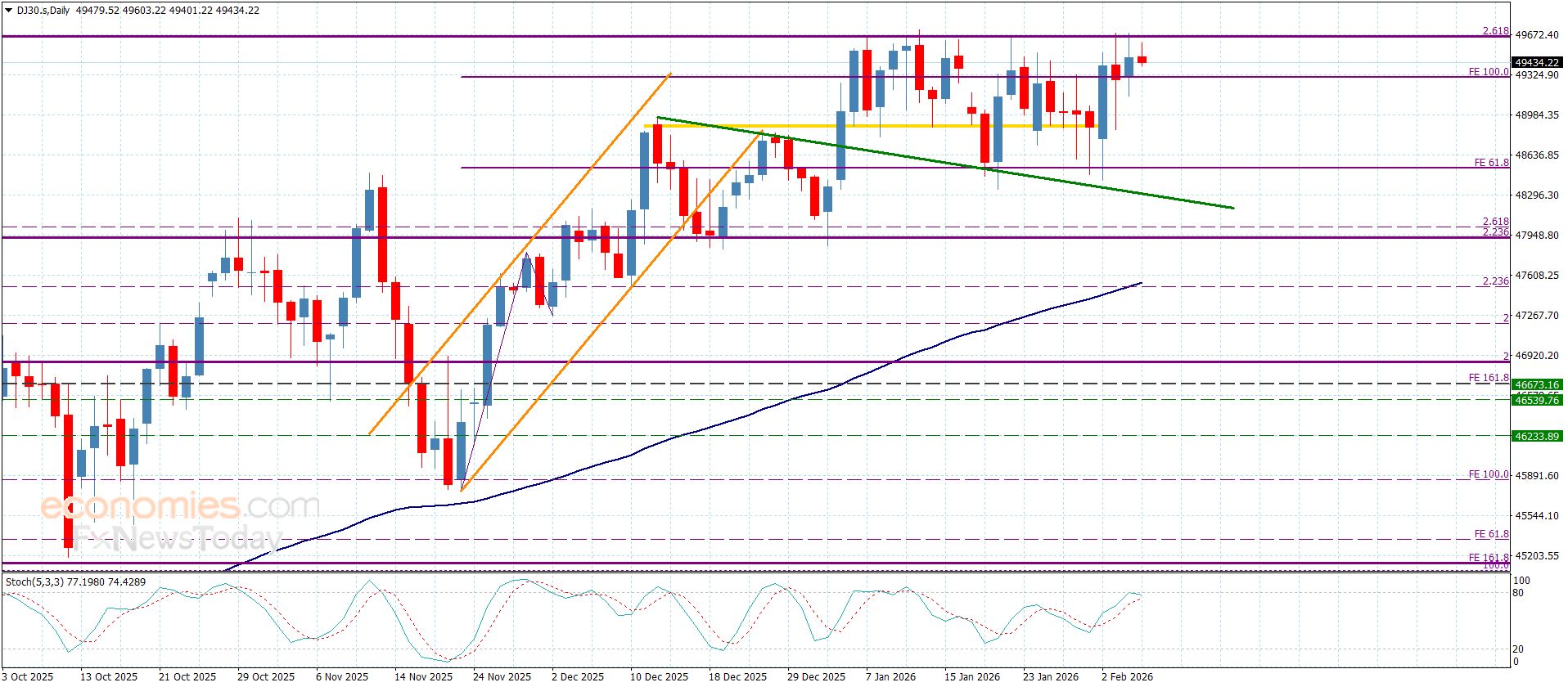Click the green 46233.89 price level tag
Image resolution: width=1568 pixels, height=687 pixels.
pos(1537,437)
